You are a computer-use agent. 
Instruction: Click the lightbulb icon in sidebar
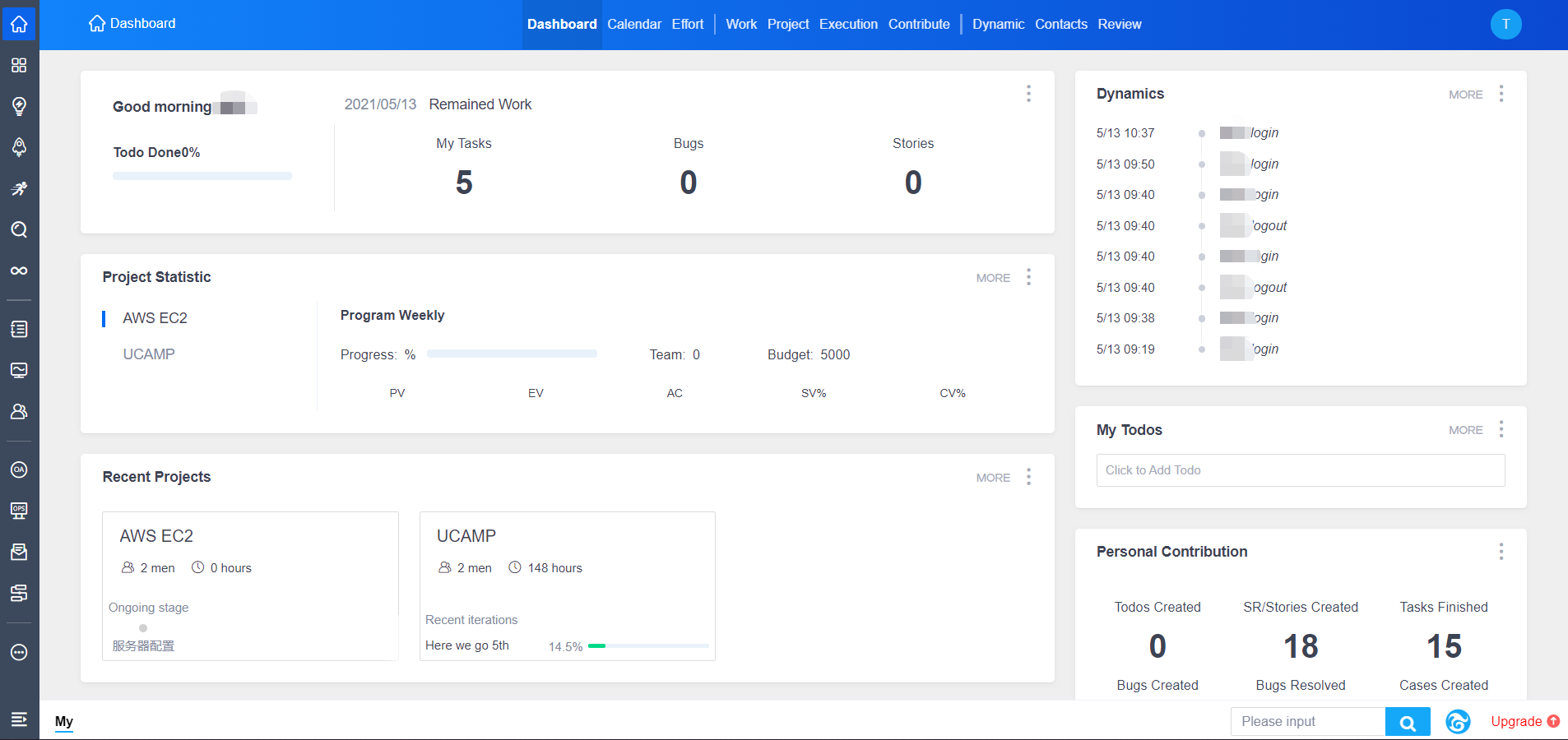[19, 106]
